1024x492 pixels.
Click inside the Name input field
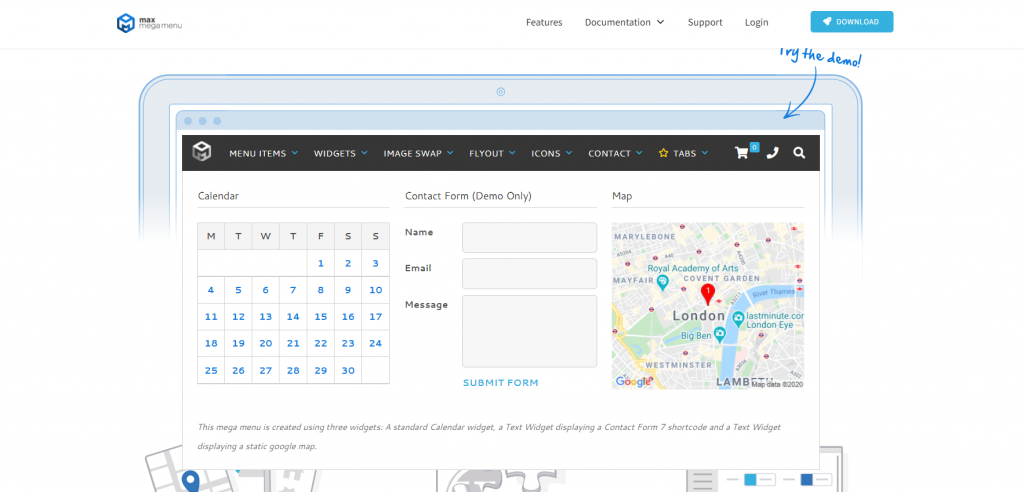click(529, 237)
